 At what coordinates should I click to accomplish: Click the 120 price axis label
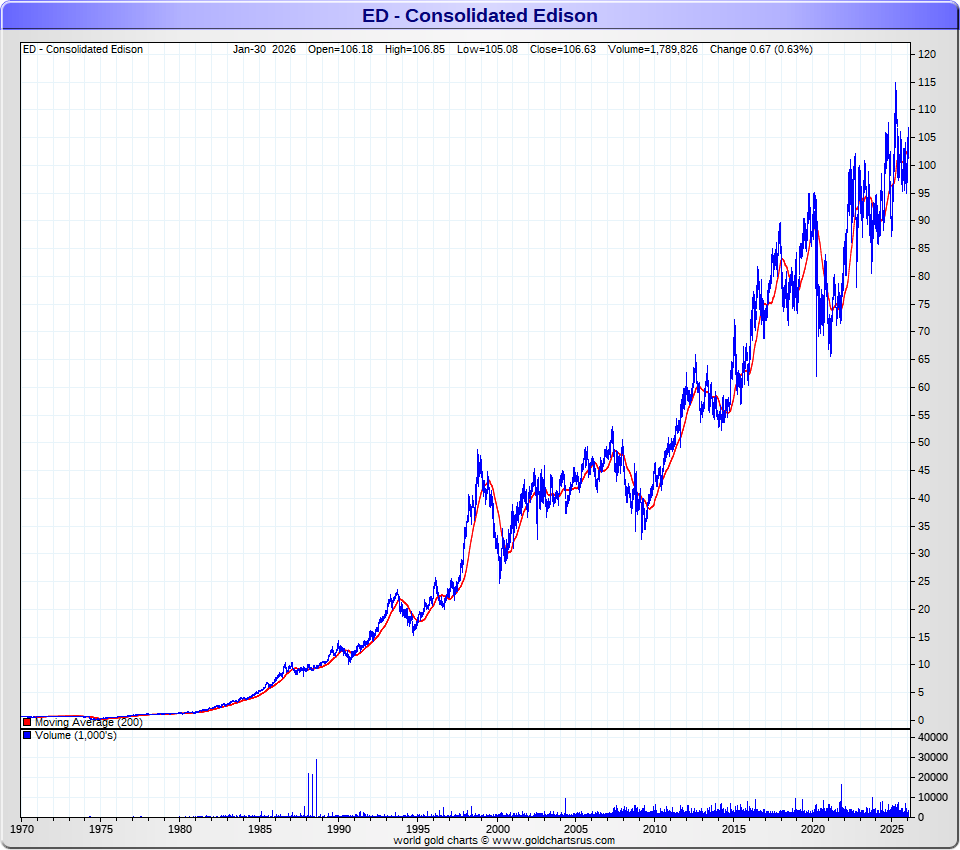[x=927, y=54]
